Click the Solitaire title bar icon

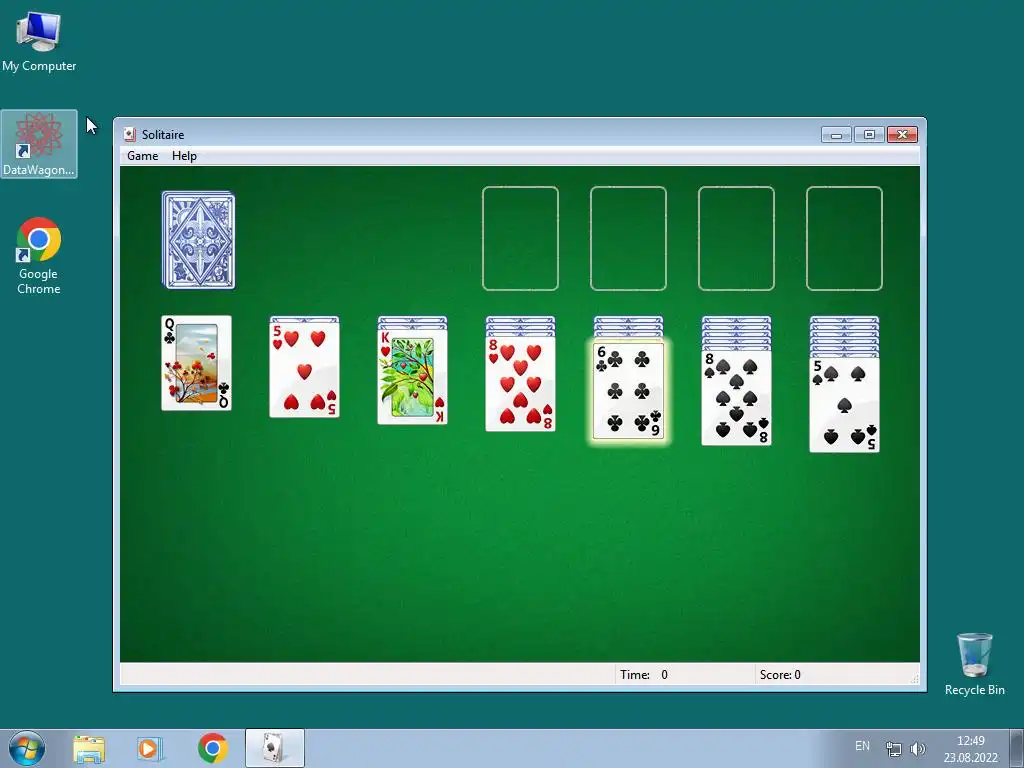click(x=129, y=135)
